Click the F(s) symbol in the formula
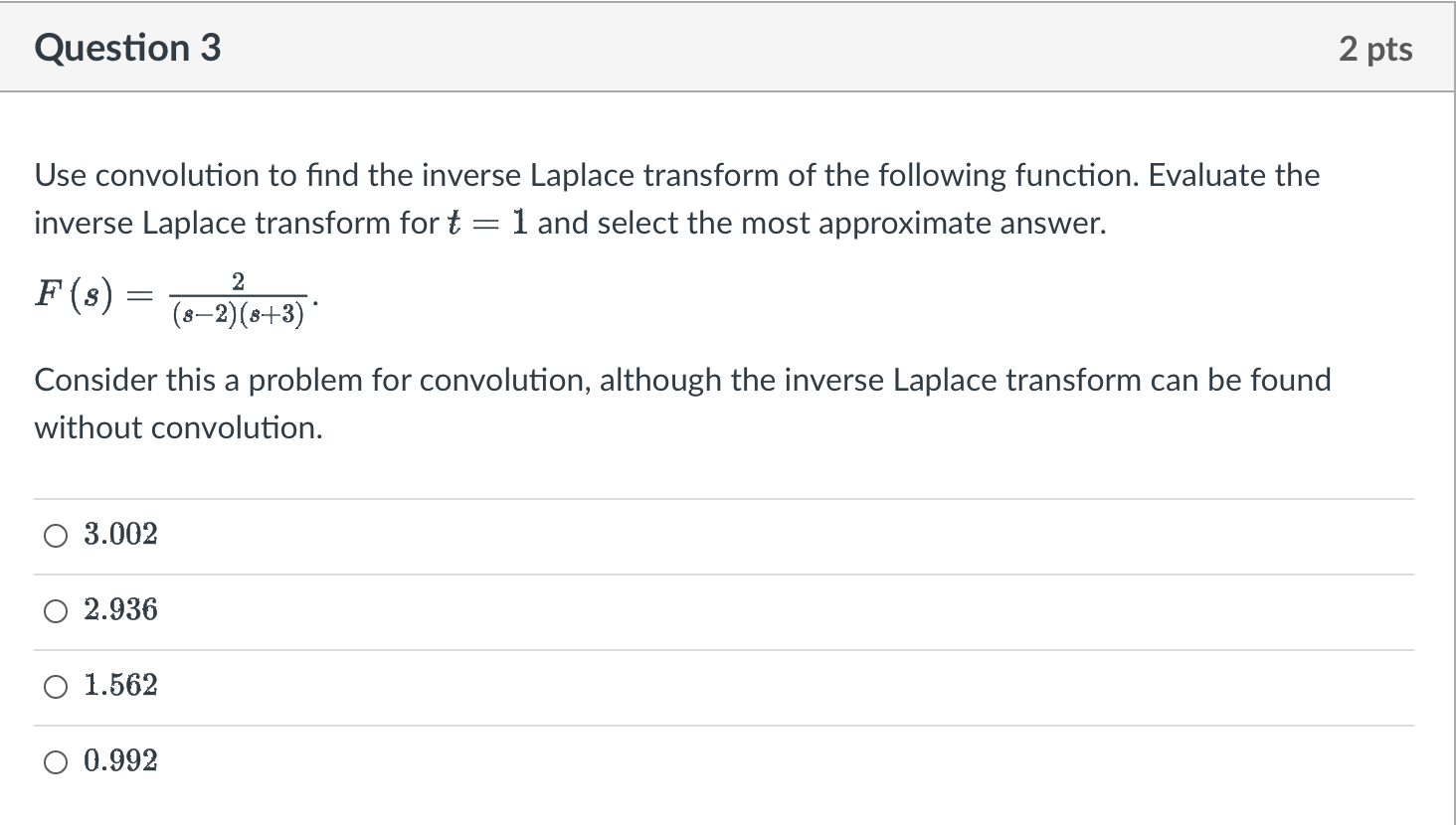This screenshot has height=825, width=1456. [75, 294]
